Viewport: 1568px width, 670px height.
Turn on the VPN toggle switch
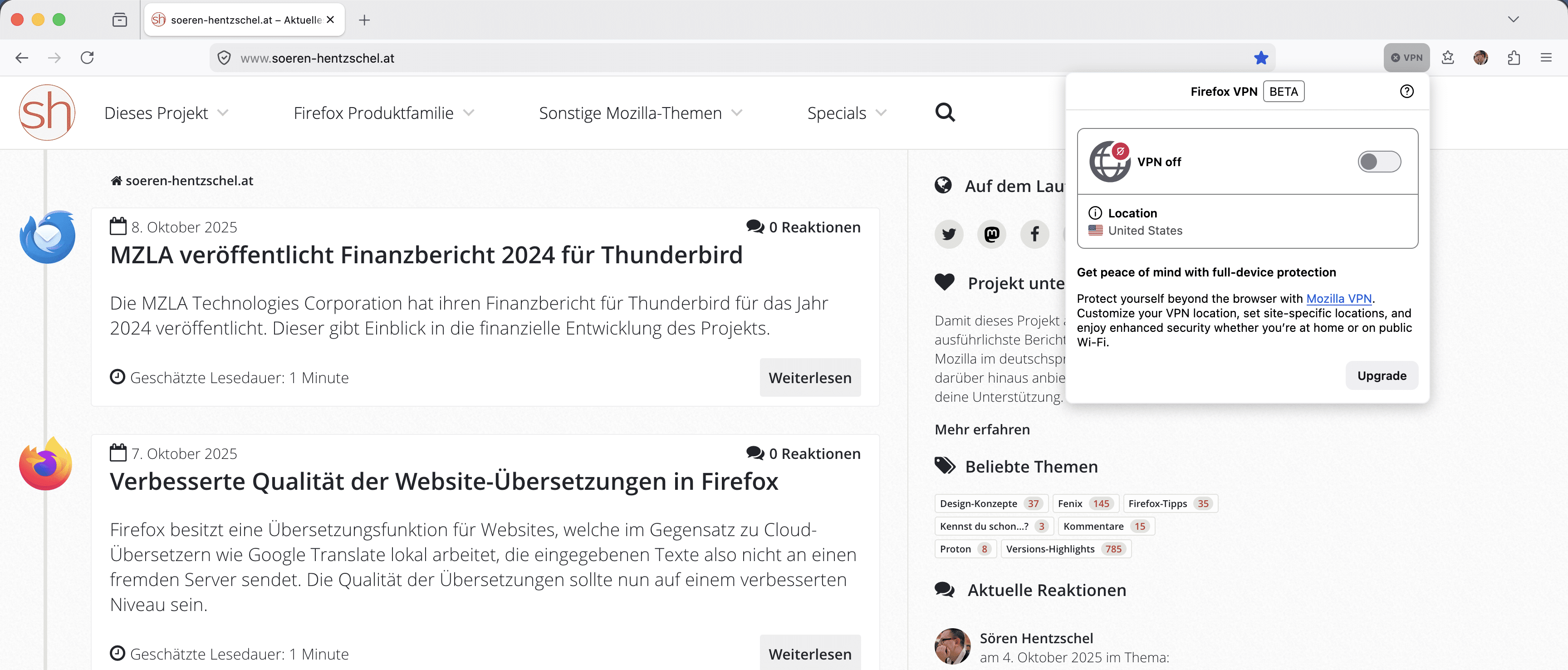[1379, 162]
